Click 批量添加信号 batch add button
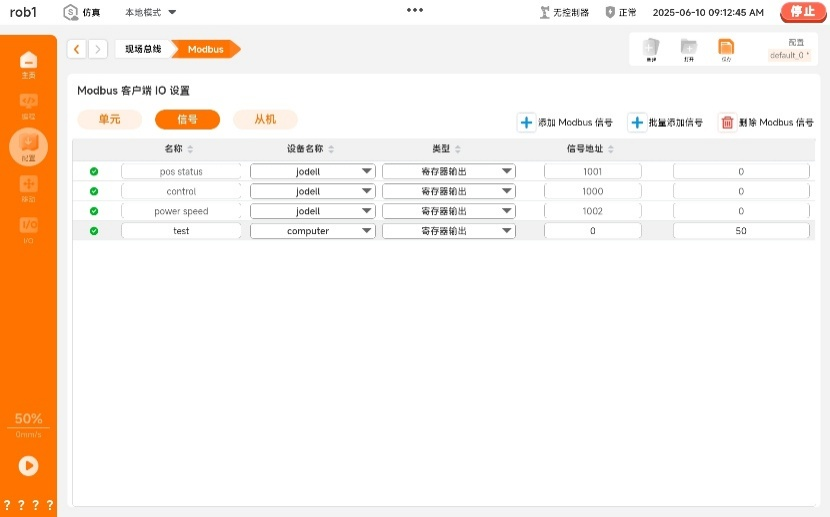The image size is (830, 517). [665, 123]
